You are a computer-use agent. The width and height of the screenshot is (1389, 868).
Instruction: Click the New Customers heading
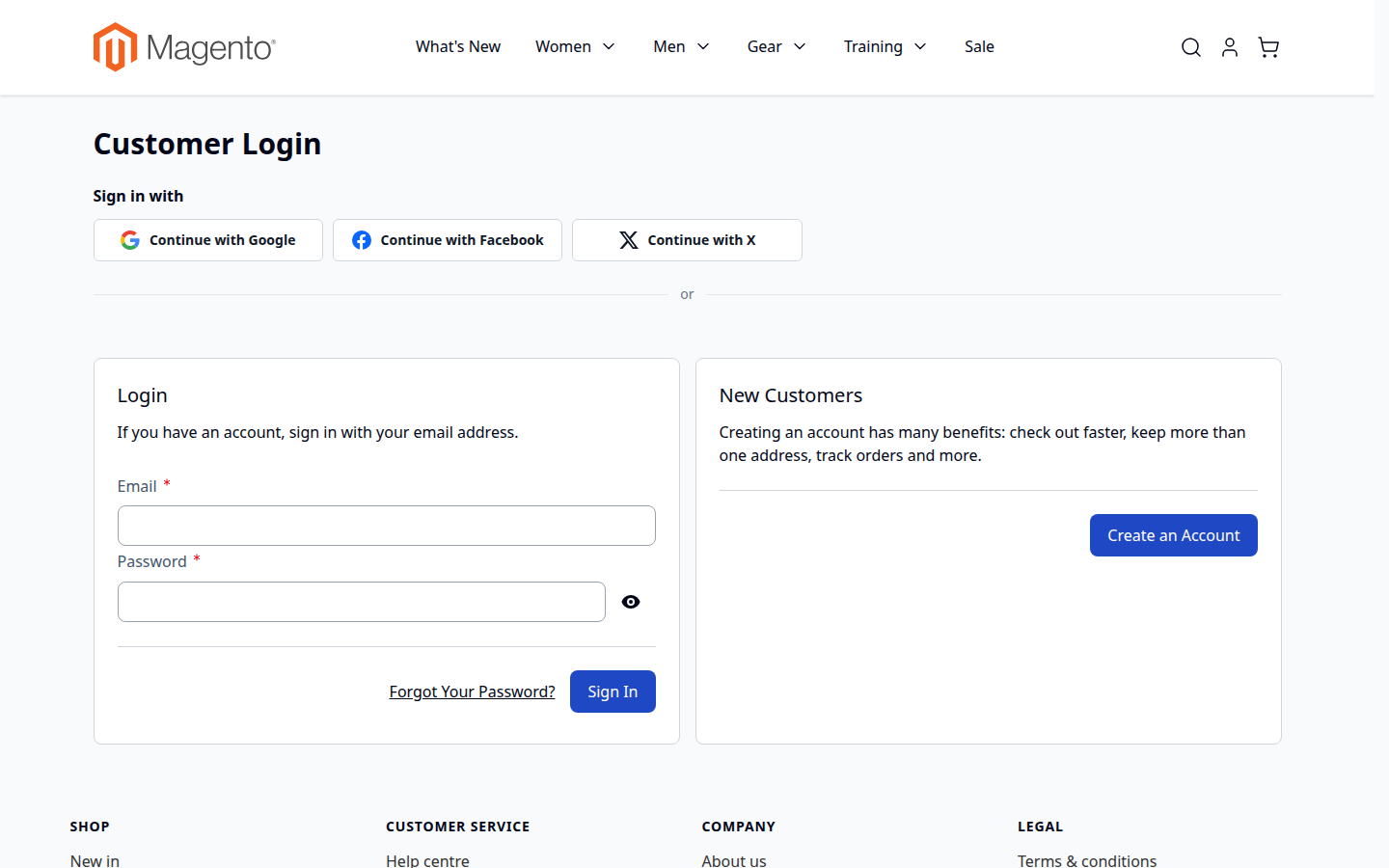(791, 395)
